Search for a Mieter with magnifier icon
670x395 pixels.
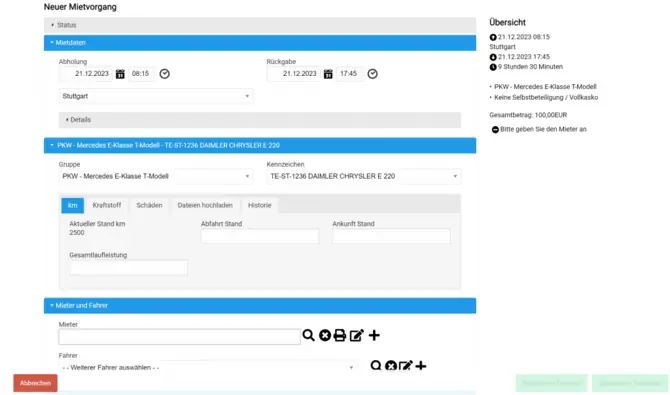(309, 335)
